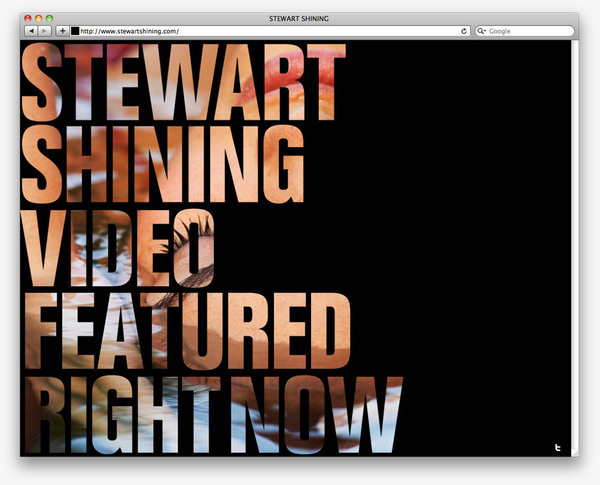Click the STEWART SHINING window title
The height and width of the screenshot is (485, 600).
click(299, 18)
